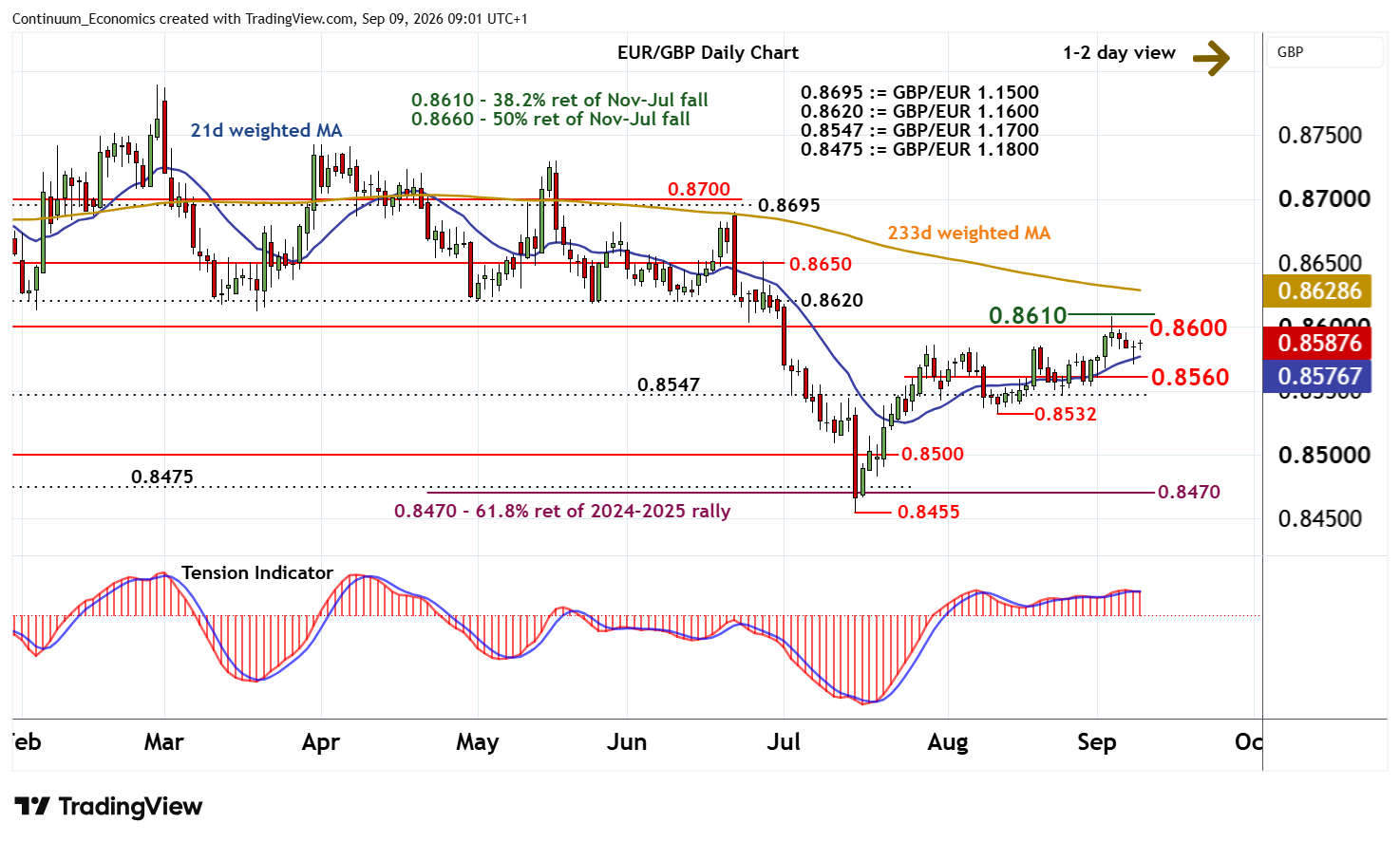Select the 233d weighted MA label
The image size is (1400, 842).
pos(969,233)
